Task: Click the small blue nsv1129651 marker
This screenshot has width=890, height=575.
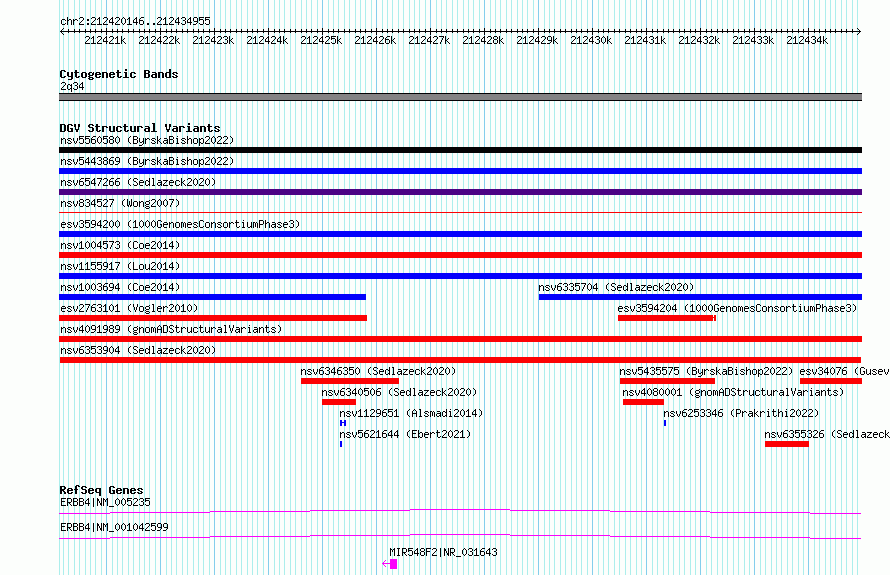Action: tap(343, 423)
